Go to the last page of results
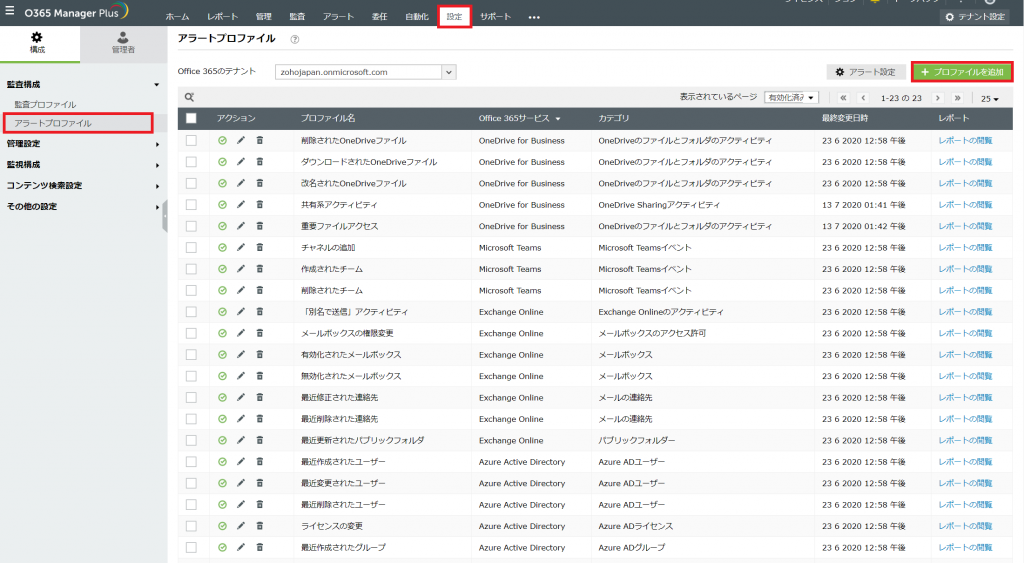The height and width of the screenshot is (563, 1024). pyautogui.click(x=957, y=98)
